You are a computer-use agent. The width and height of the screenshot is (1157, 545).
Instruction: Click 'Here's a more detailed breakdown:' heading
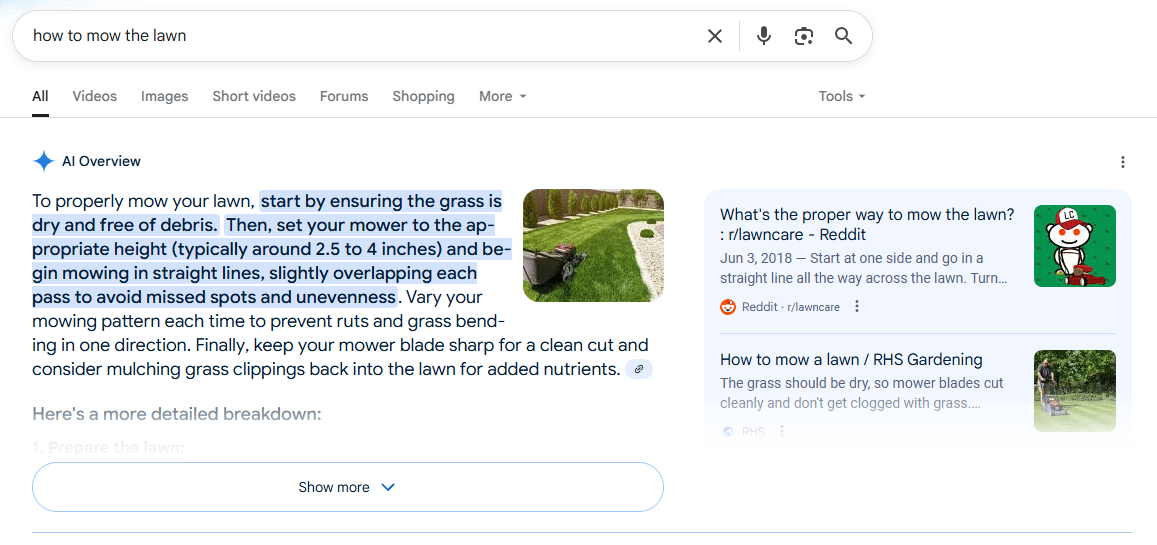coord(177,414)
